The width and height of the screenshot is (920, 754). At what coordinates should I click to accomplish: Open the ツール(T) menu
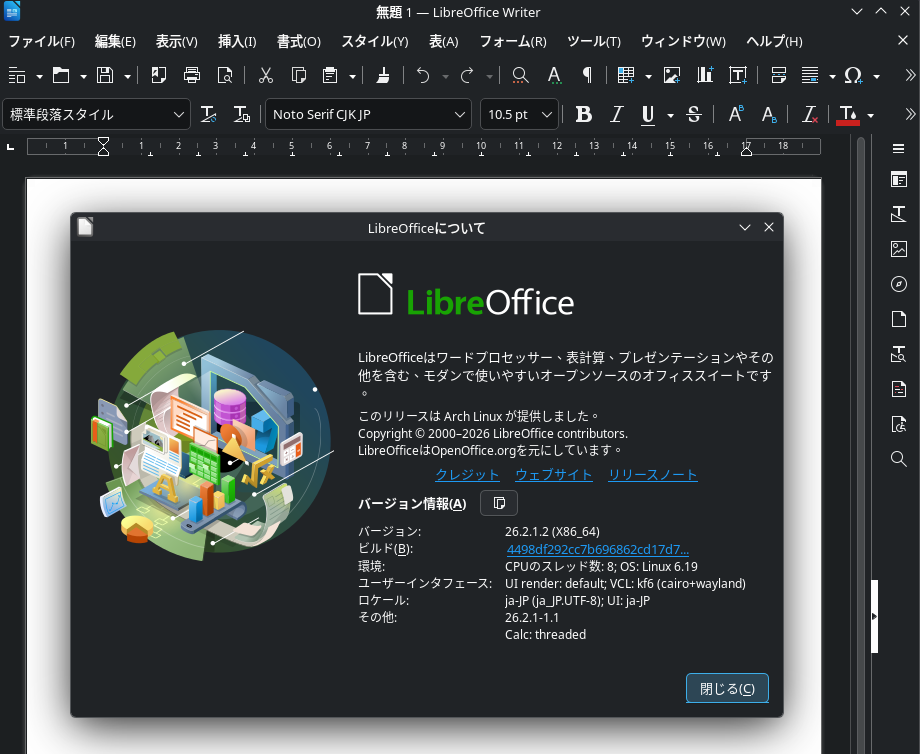pyautogui.click(x=593, y=41)
